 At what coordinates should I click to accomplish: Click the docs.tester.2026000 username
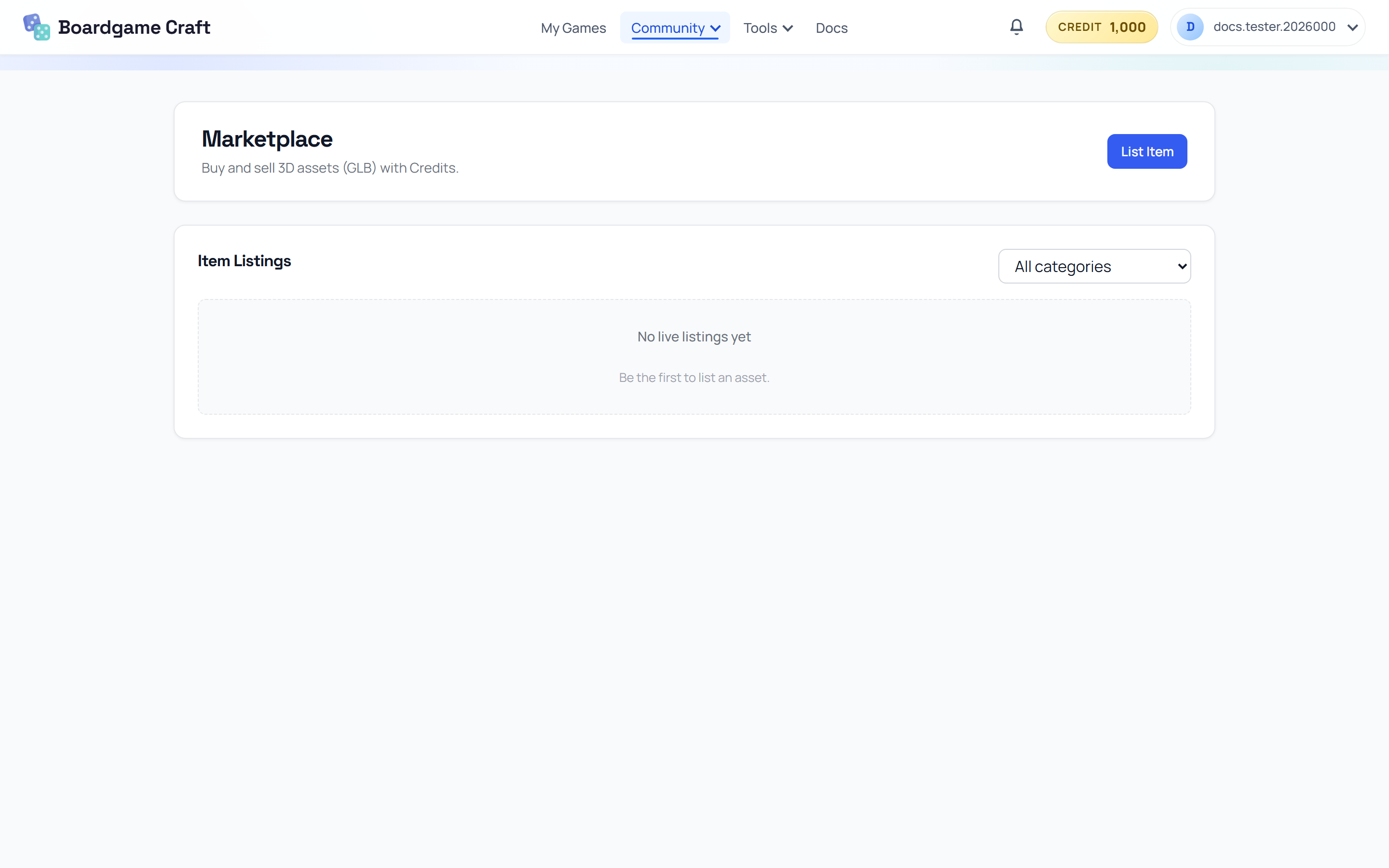[1274, 27]
